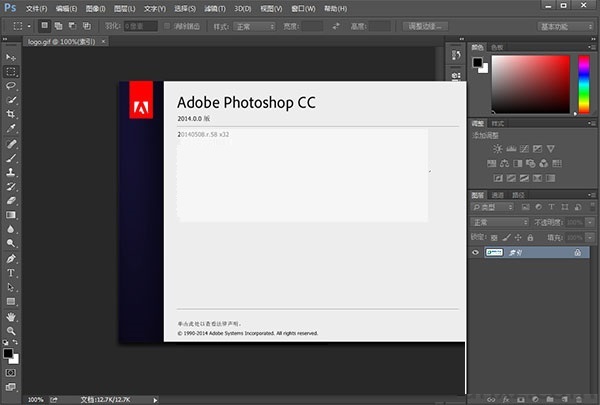Open status bar document info arrow
This screenshot has width=600, height=405.
click(x=155, y=400)
